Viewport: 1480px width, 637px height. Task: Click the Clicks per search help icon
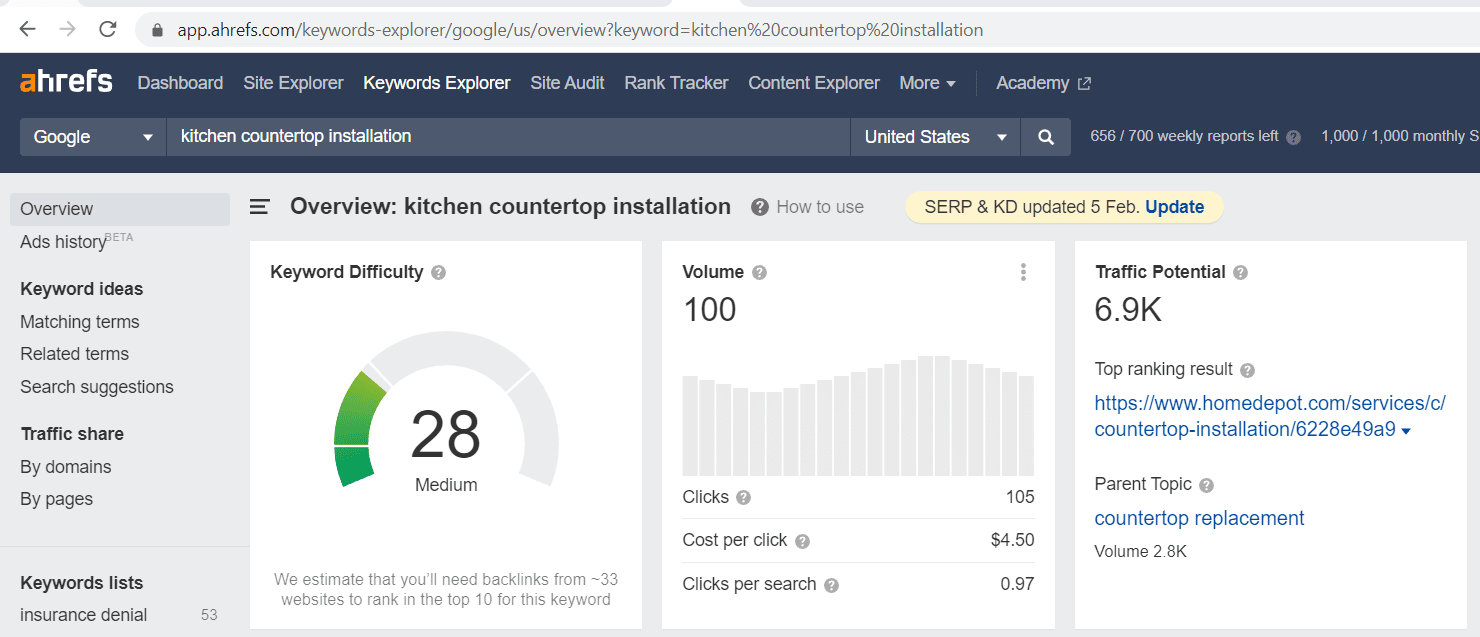point(831,585)
